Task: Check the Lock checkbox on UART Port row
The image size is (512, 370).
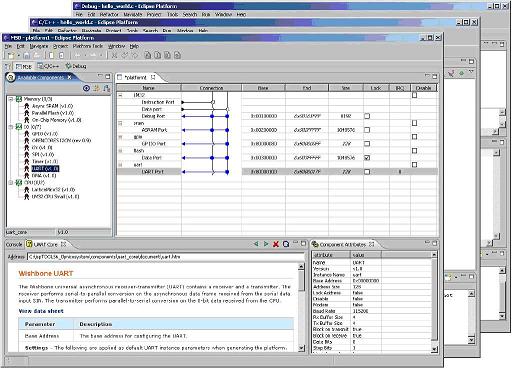Action: click(367, 172)
